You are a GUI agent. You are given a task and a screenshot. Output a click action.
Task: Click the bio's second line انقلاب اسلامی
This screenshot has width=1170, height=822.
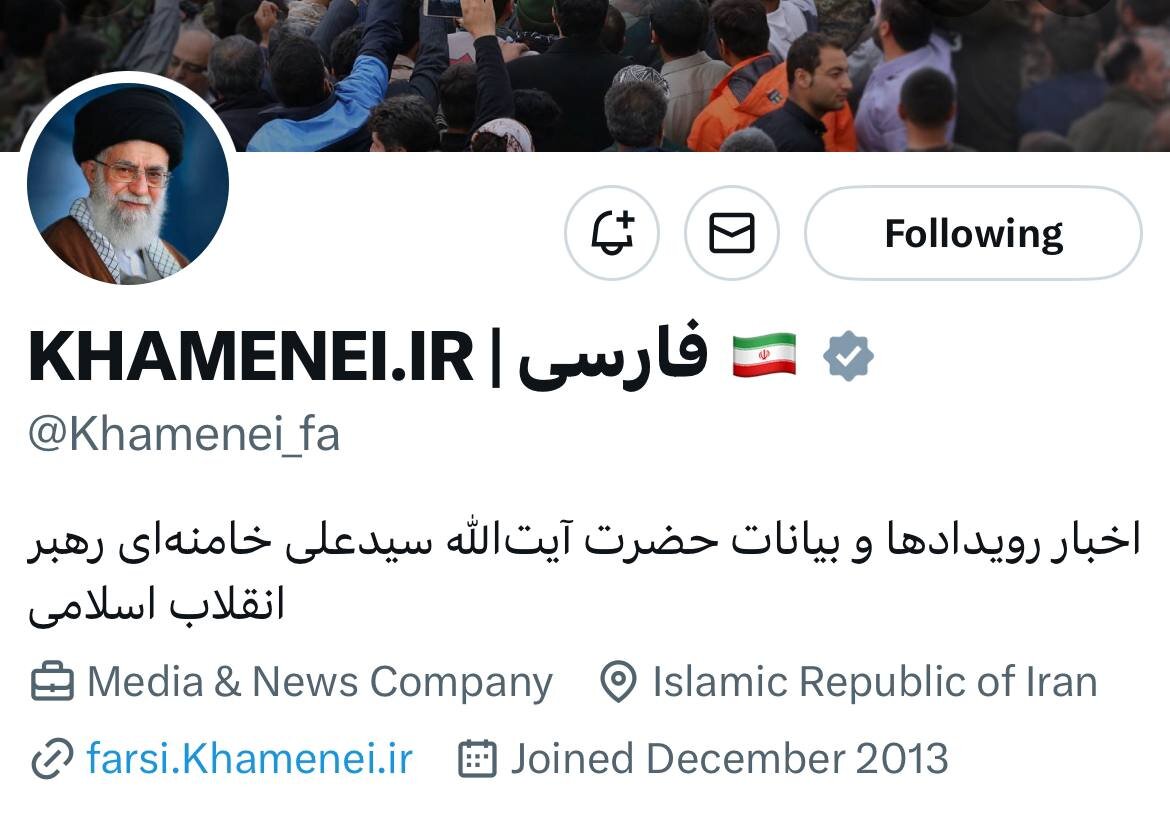(157, 604)
